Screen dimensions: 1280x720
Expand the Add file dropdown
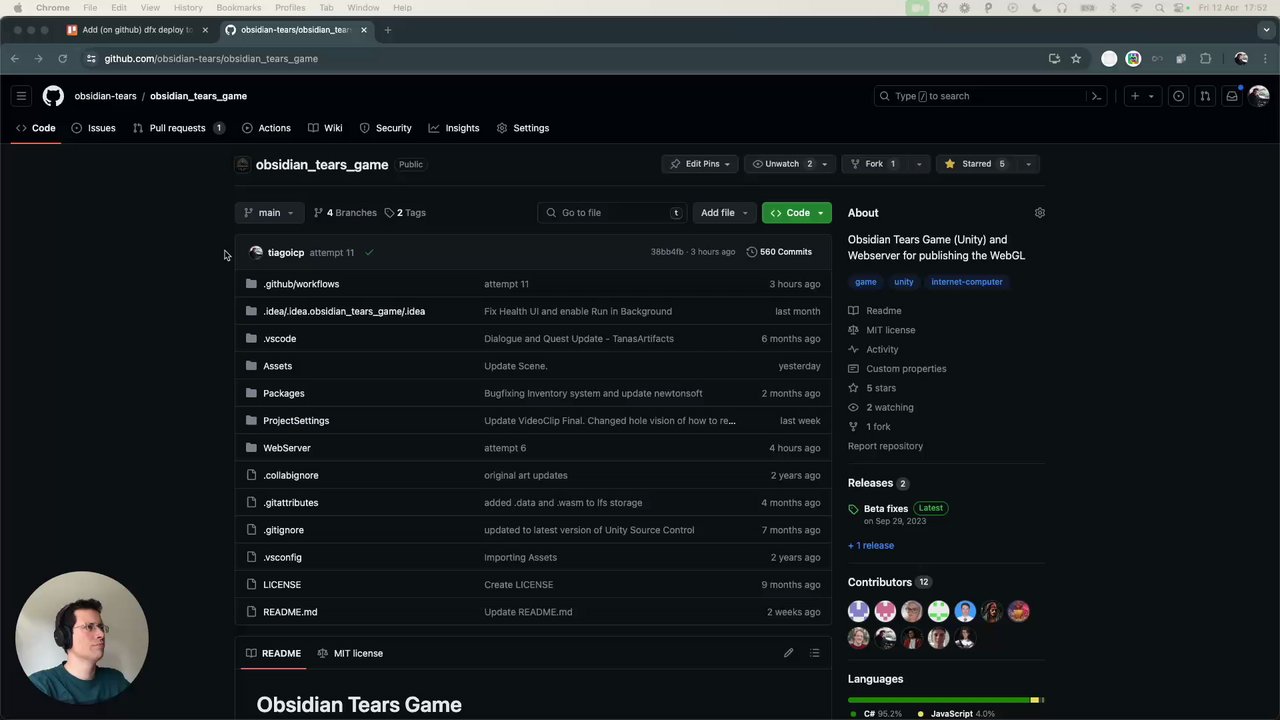(x=724, y=213)
